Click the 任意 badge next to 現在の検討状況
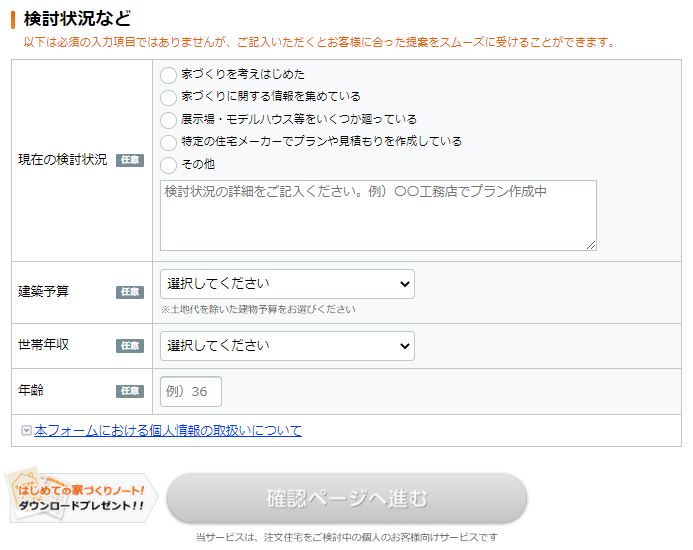693x550 pixels. 130,160
